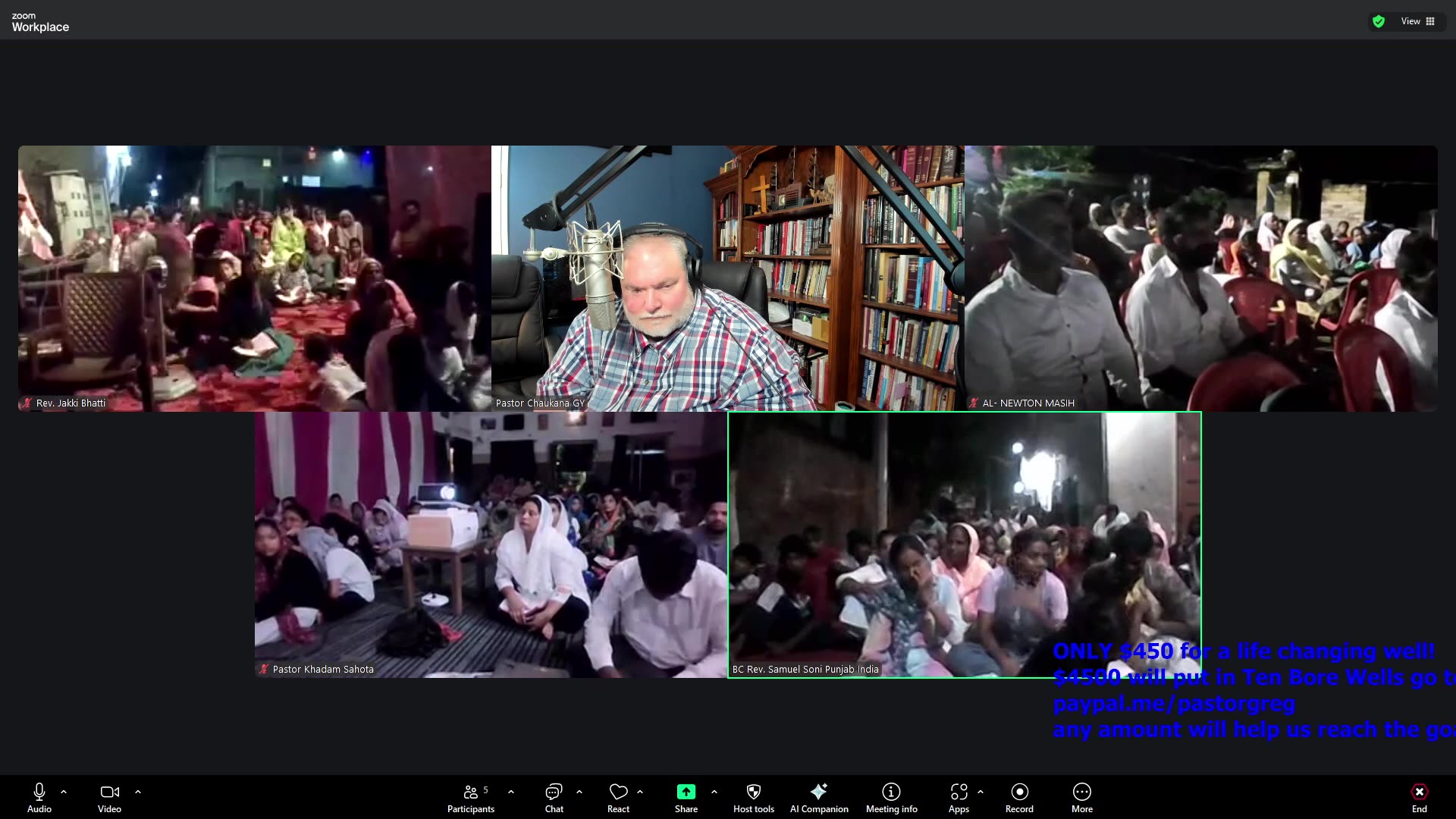The image size is (1456, 819).
Task: Open the Participants list
Action: point(470,797)
